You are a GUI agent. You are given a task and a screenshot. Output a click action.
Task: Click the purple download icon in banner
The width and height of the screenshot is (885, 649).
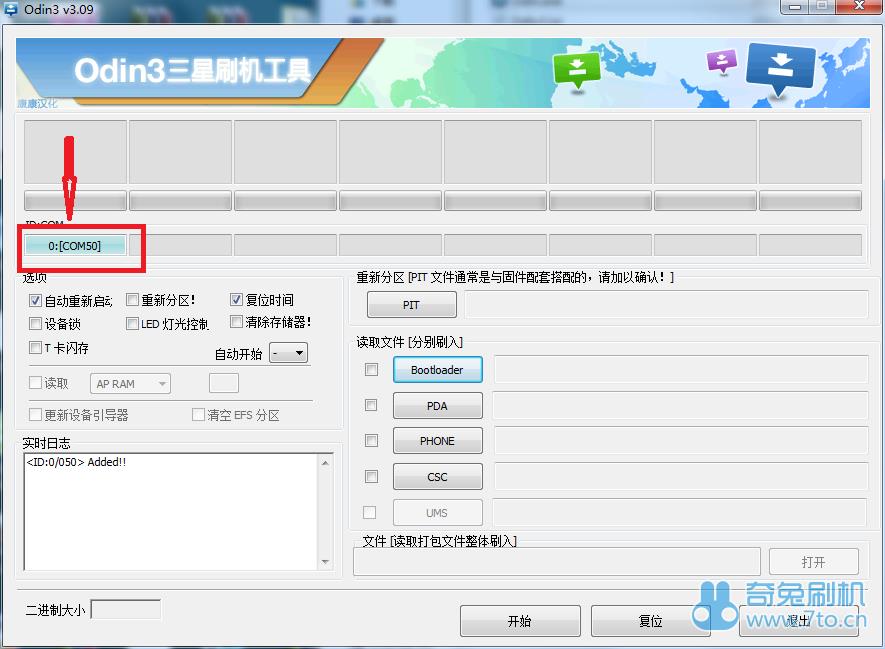tap(721, 61)
